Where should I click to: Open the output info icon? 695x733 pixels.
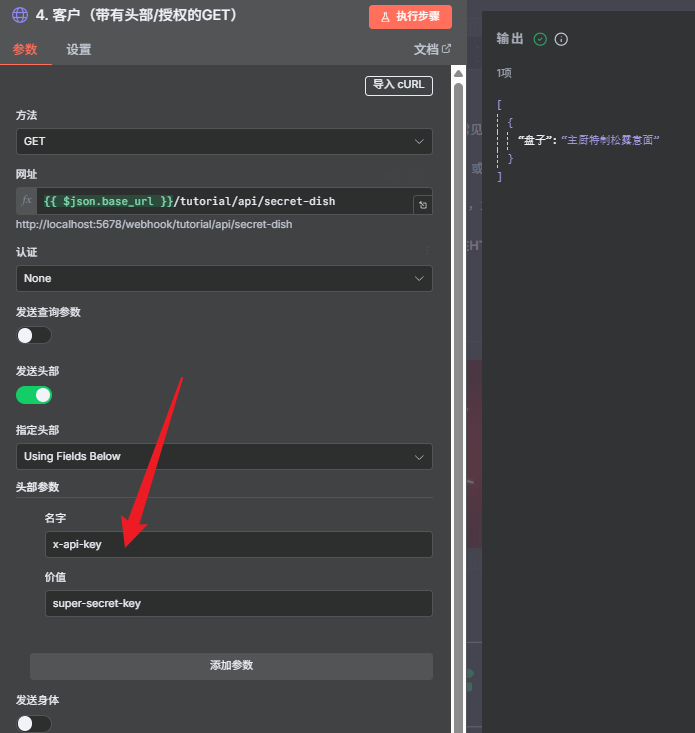tap(561, 39)
